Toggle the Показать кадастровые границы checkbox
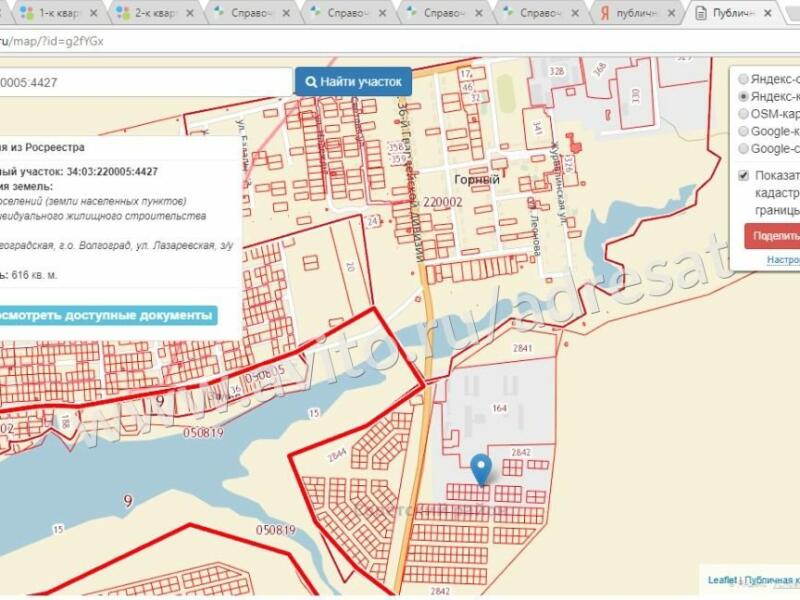 (x=743, y=176)
